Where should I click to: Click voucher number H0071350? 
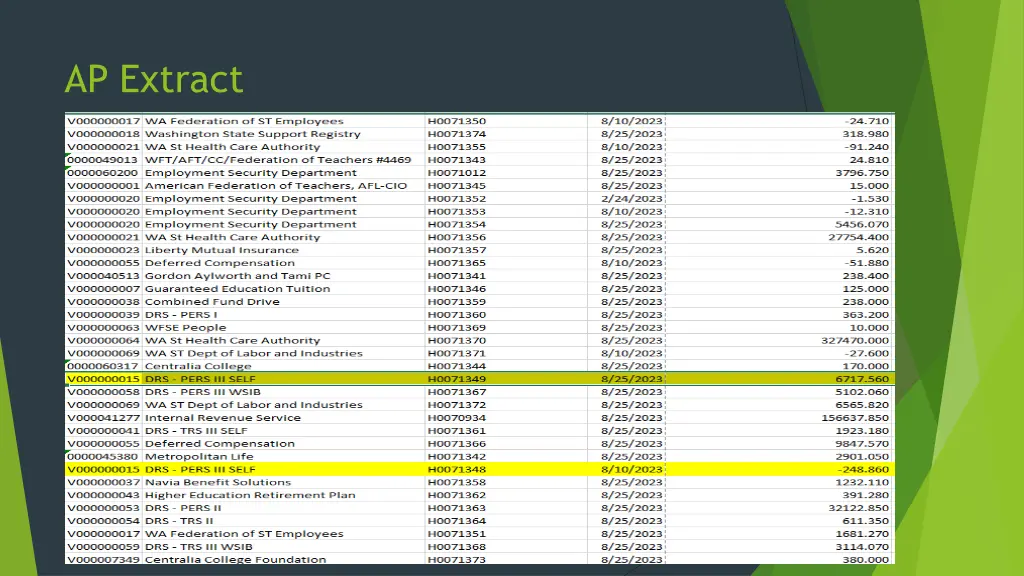(456, 121)
